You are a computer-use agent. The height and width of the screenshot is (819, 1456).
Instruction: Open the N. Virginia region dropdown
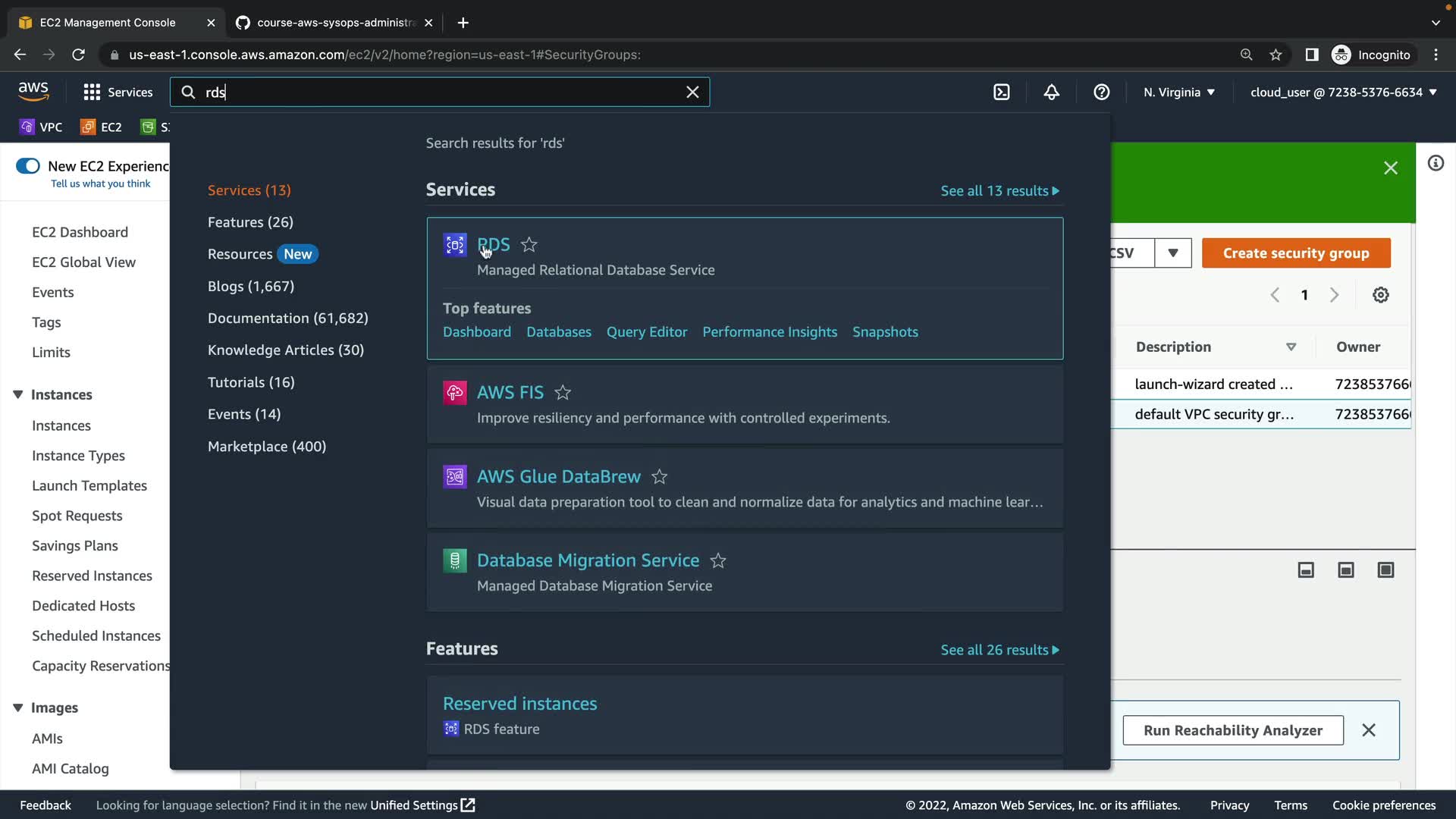point(1178,92)
